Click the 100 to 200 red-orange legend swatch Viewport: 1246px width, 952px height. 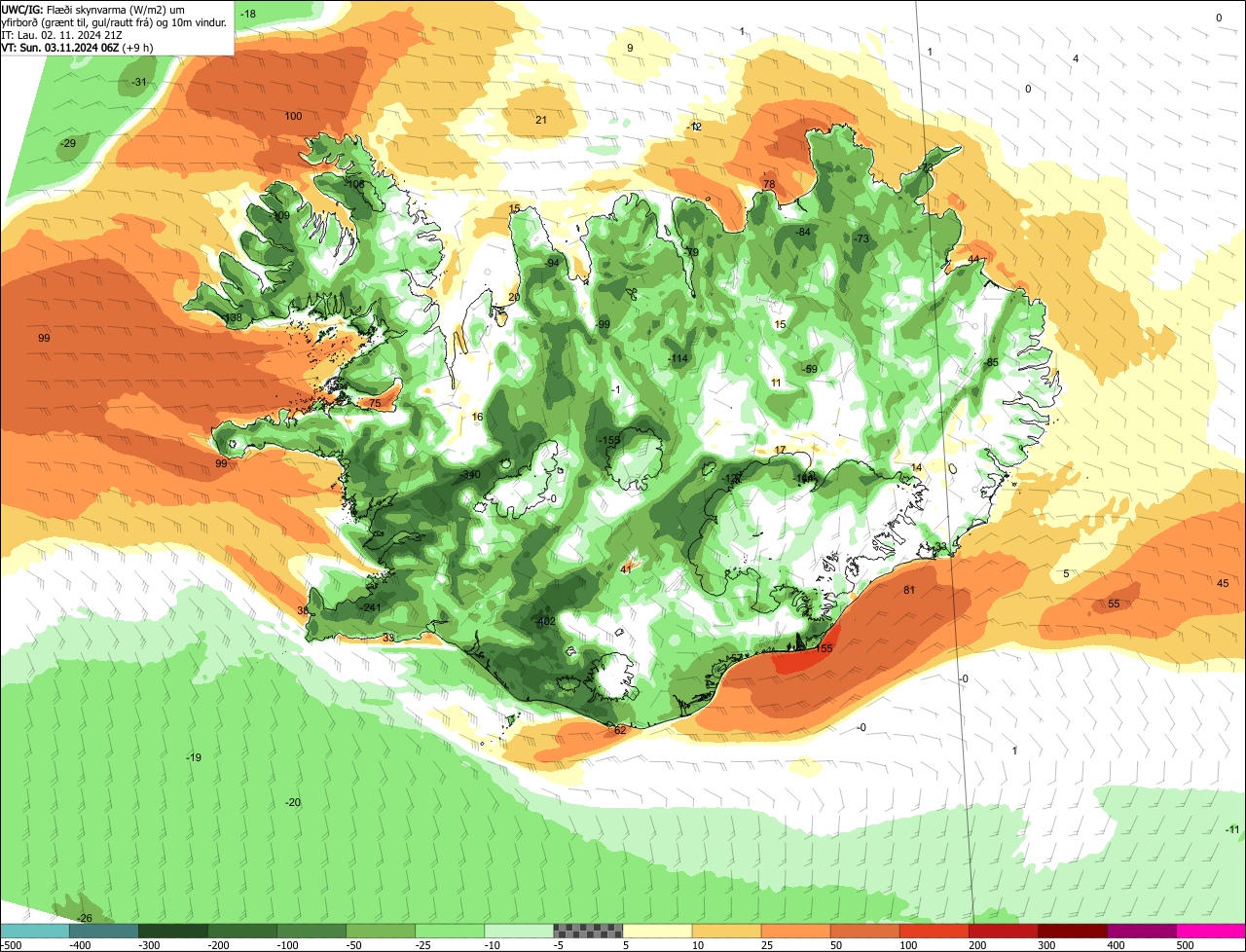click(x=934, y=931)
